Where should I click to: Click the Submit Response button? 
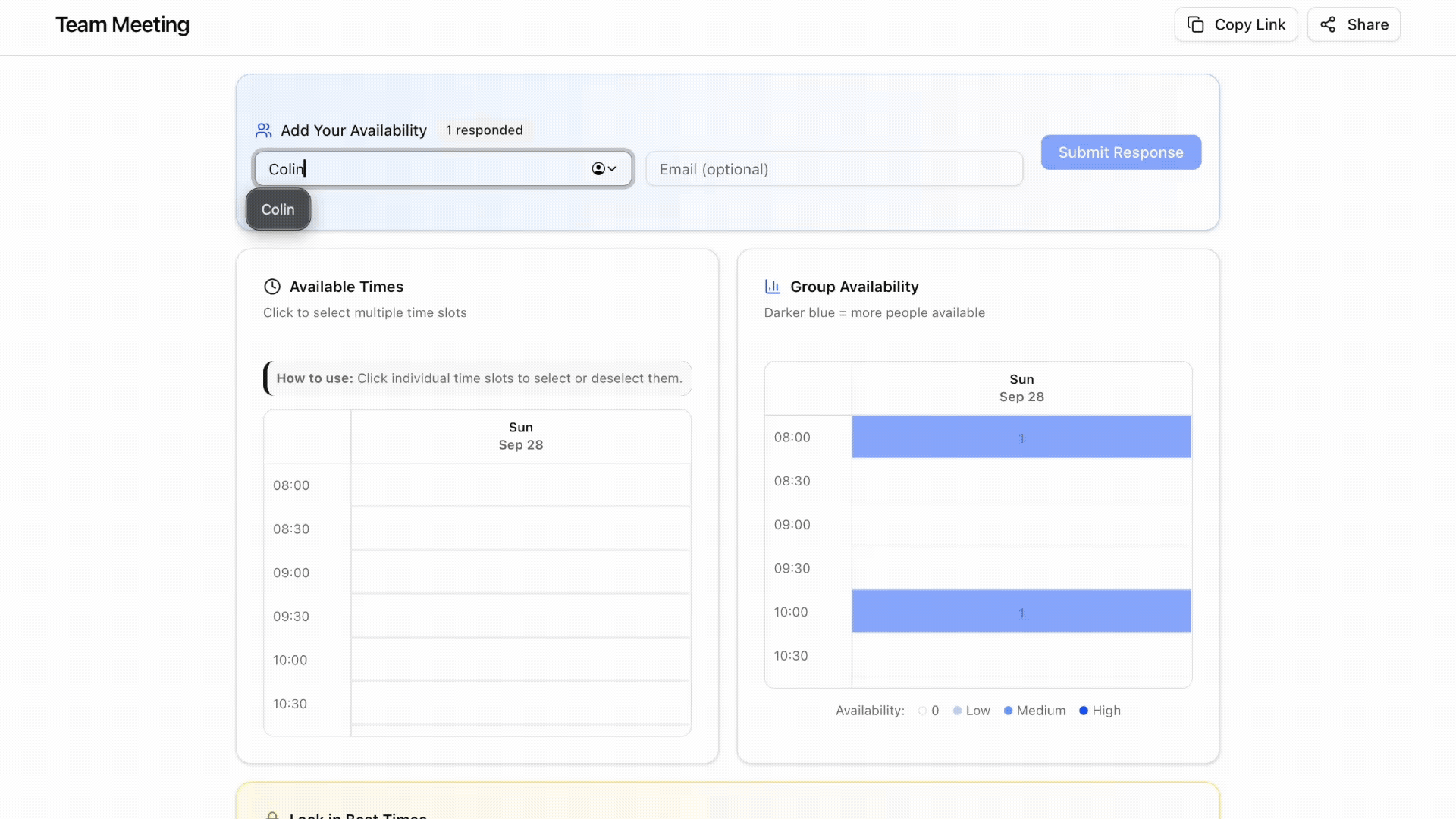[1120, 152]
